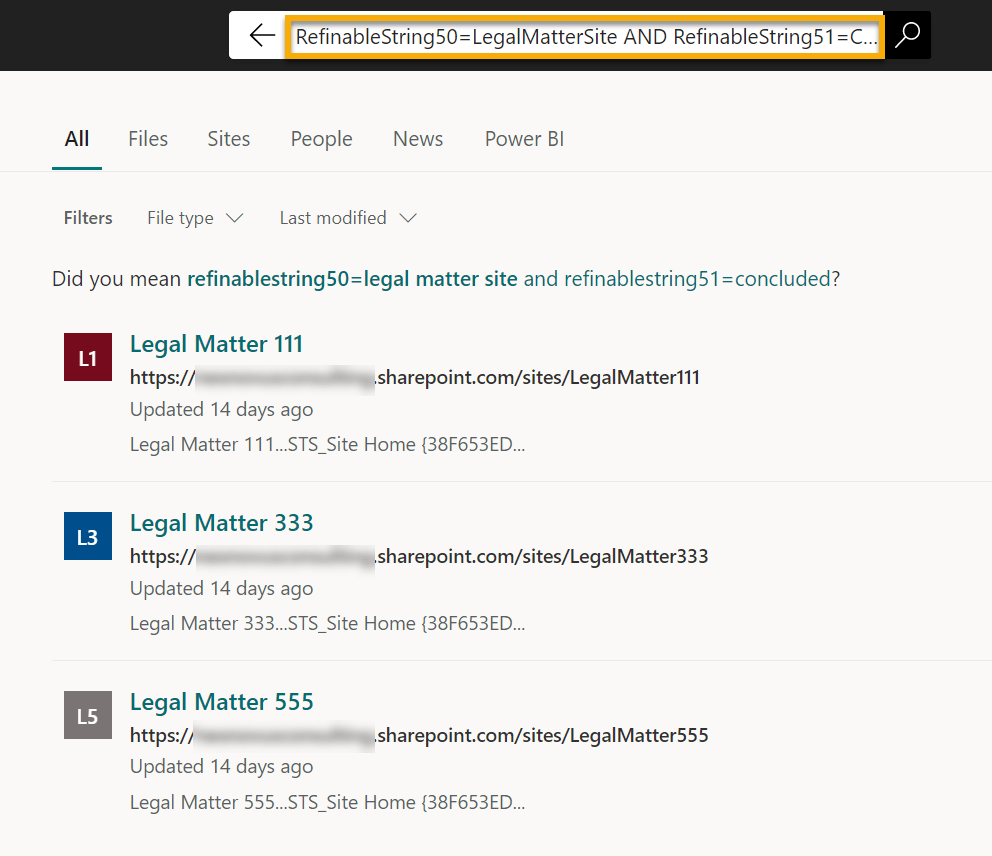The height and width of the screenshot is (856, 992).
Task: Focus the RefinableString50 search query field
Action: [x=585, y=37]
